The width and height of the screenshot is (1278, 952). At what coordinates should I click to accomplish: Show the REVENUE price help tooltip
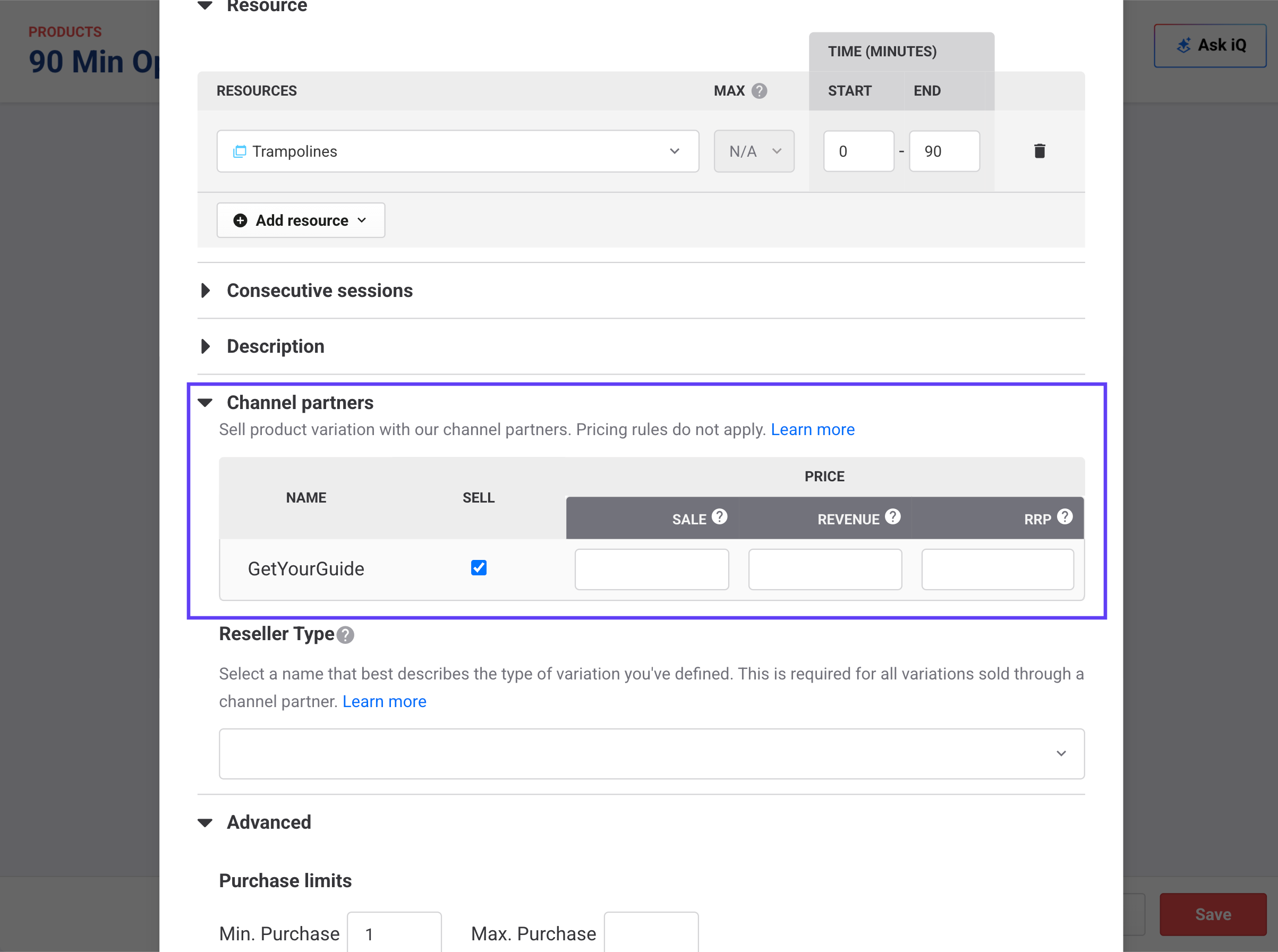coord(892,516)
